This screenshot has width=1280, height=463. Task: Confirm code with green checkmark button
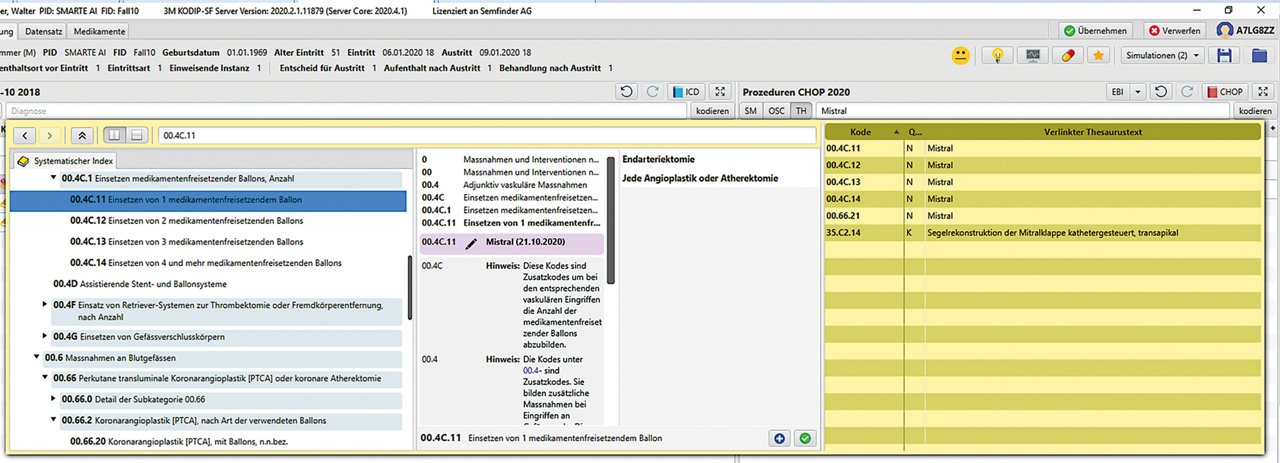pos(804,438)
